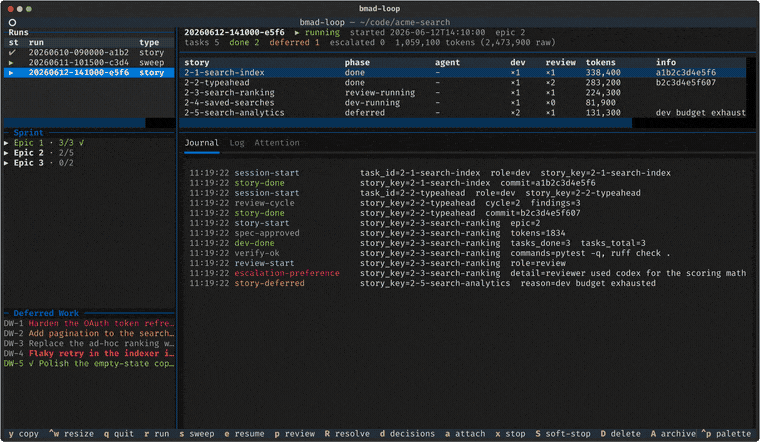Expand the Epic 3 sprint node

click(x=6, y=163)
